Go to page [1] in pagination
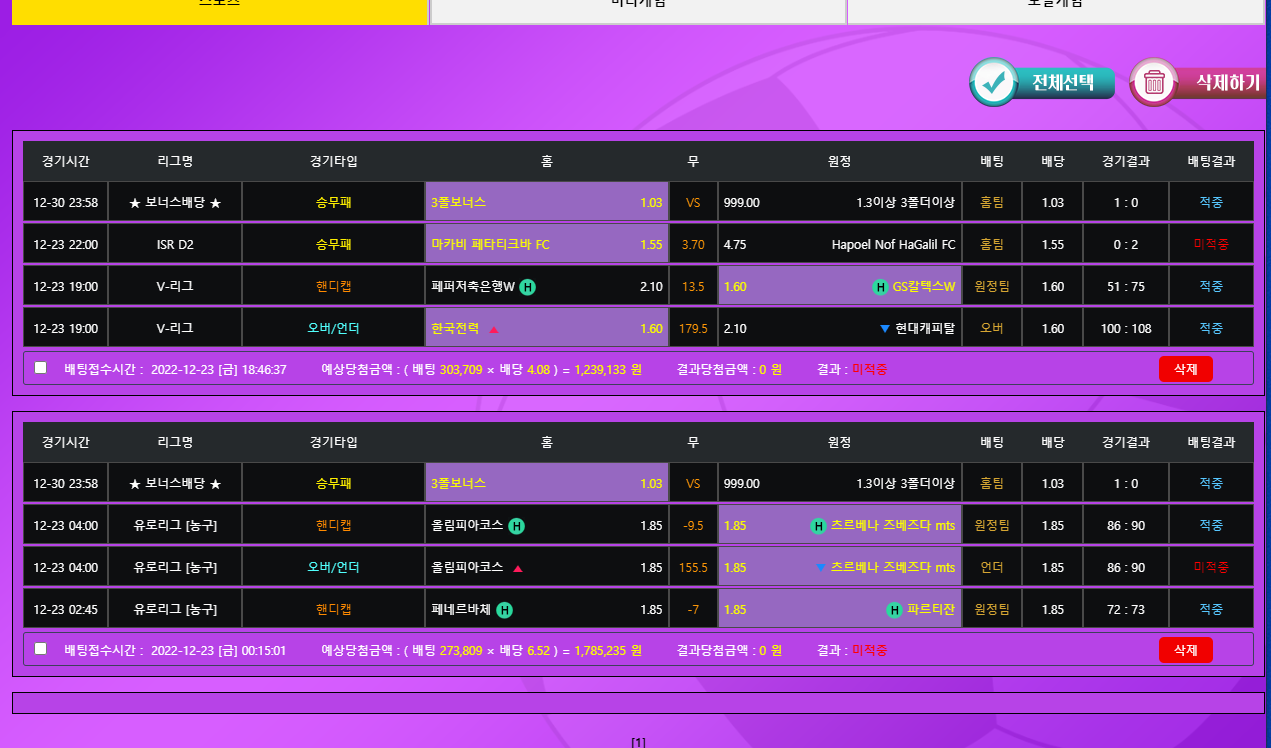The width and height of the screenshot is (1271, 748). click(638, 742)
